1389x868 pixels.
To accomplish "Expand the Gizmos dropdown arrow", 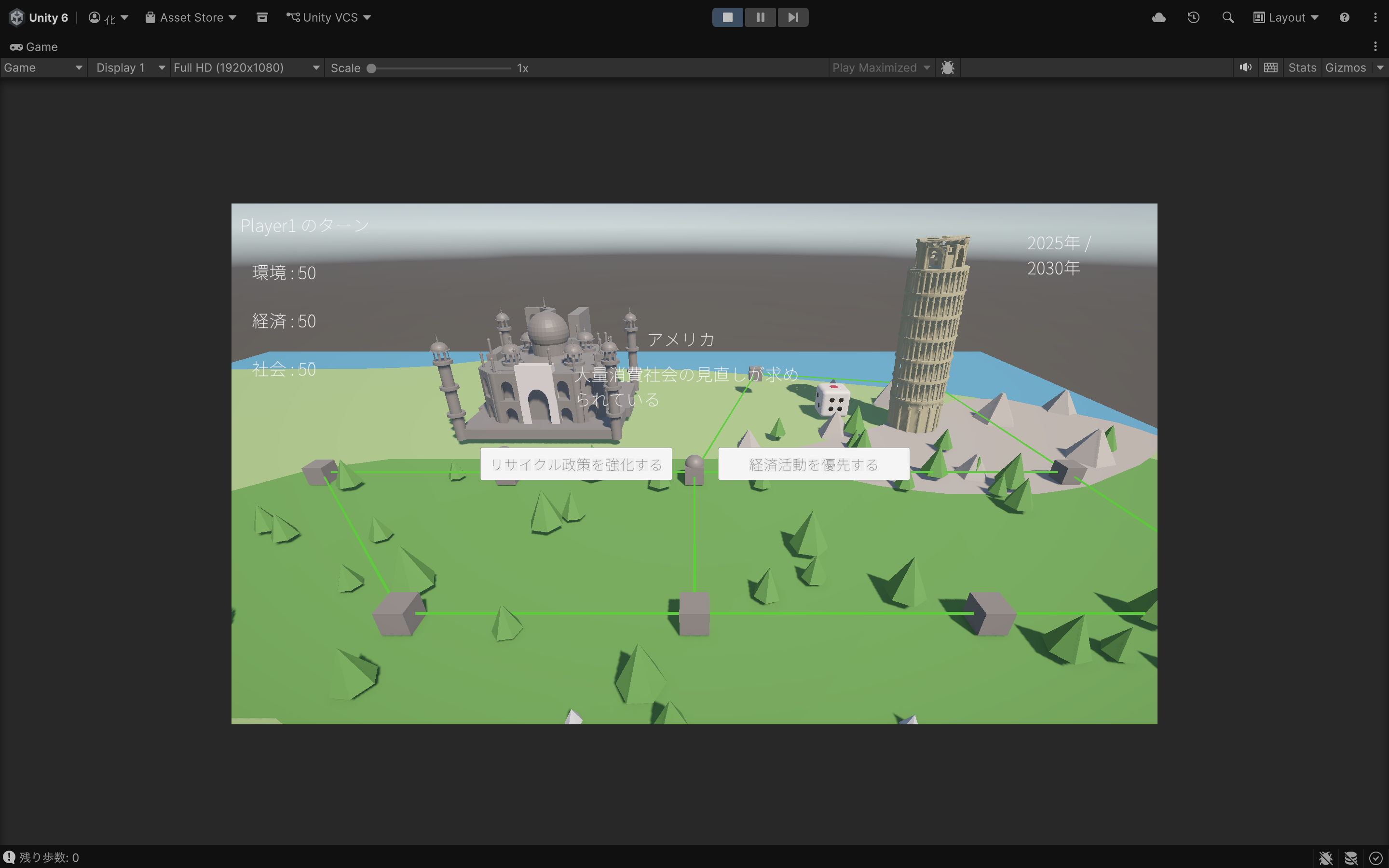I will pos(1380,68).
